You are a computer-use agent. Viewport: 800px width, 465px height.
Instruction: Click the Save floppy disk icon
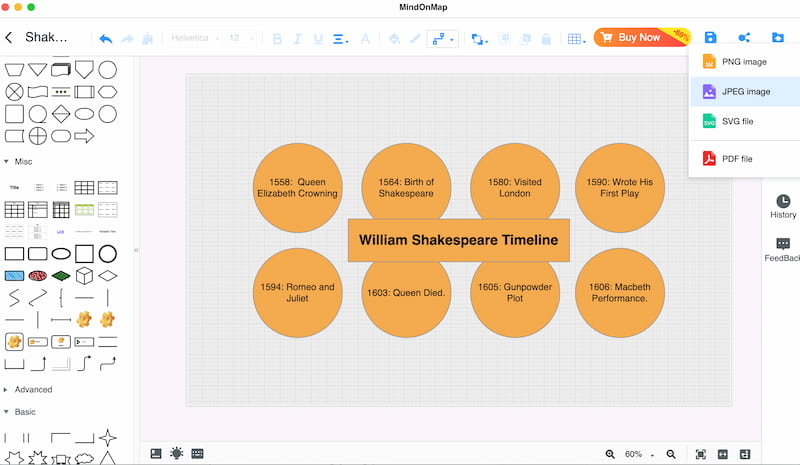(x=710, y=38)
